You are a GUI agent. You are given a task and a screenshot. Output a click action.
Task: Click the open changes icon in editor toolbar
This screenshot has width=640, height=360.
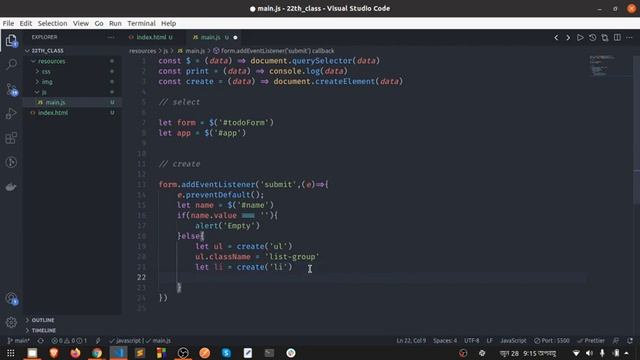click(x=605, y=38)
